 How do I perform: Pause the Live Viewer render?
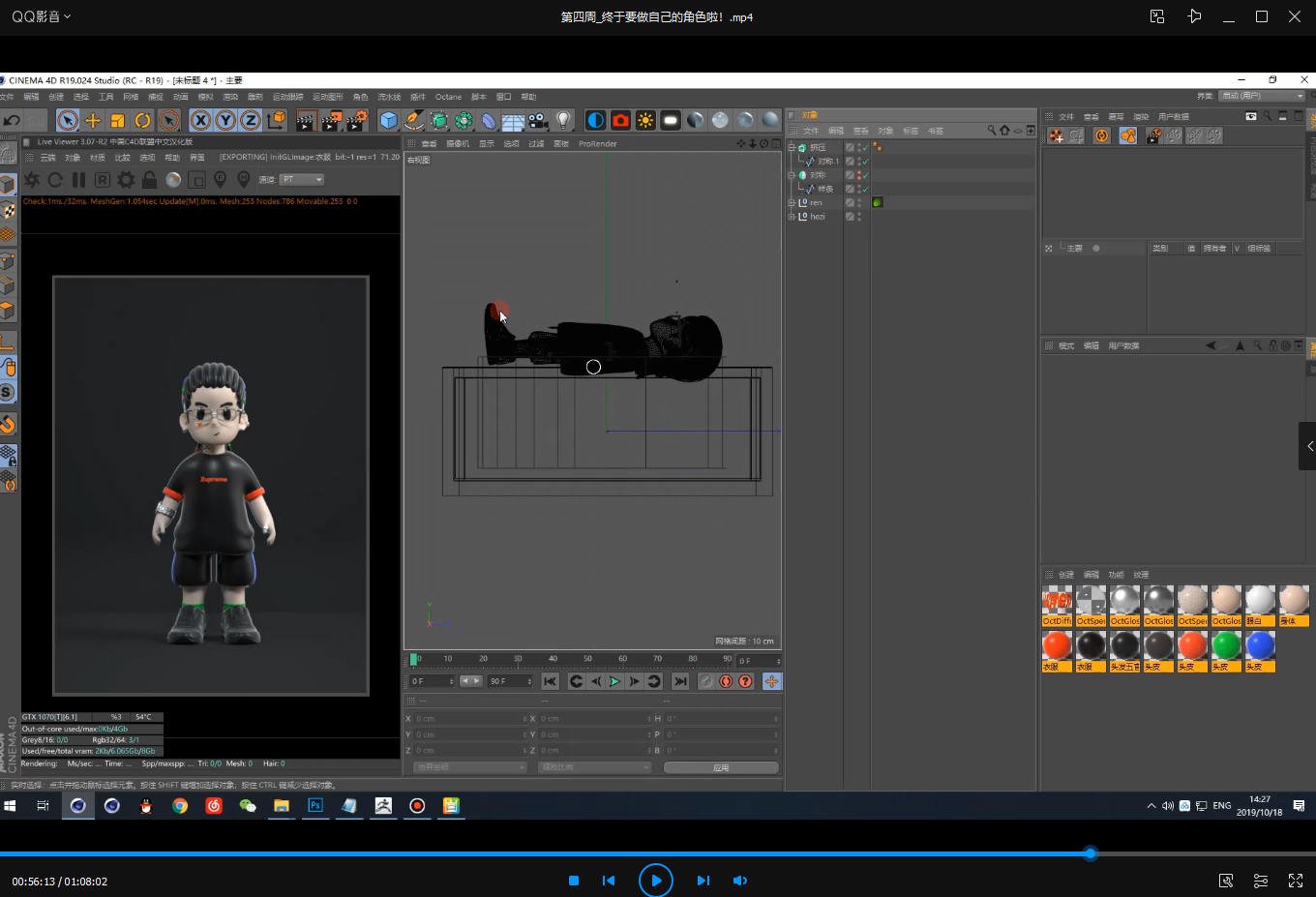[78, 180]
